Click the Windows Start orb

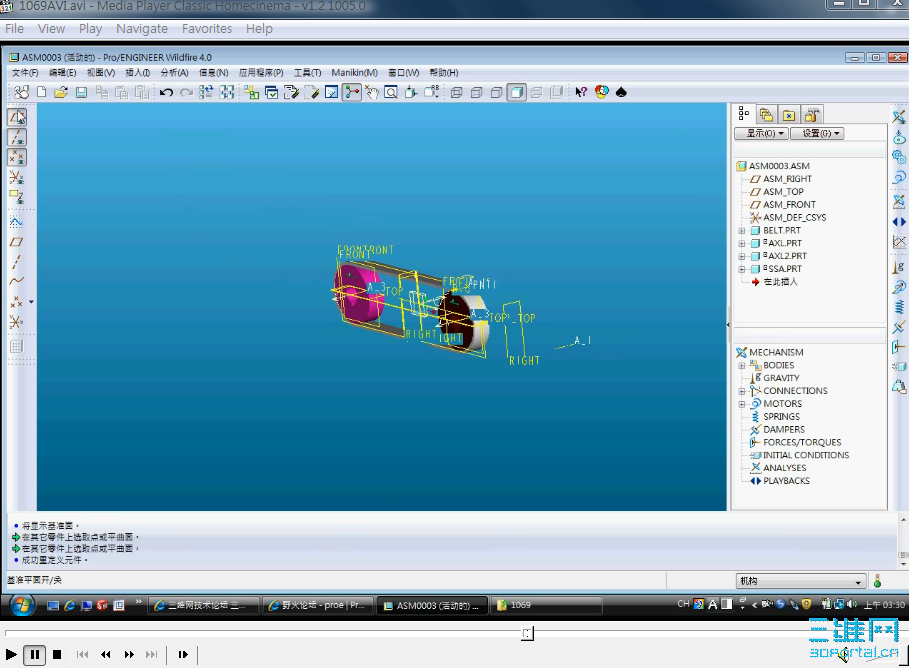[x=22, y=605]
